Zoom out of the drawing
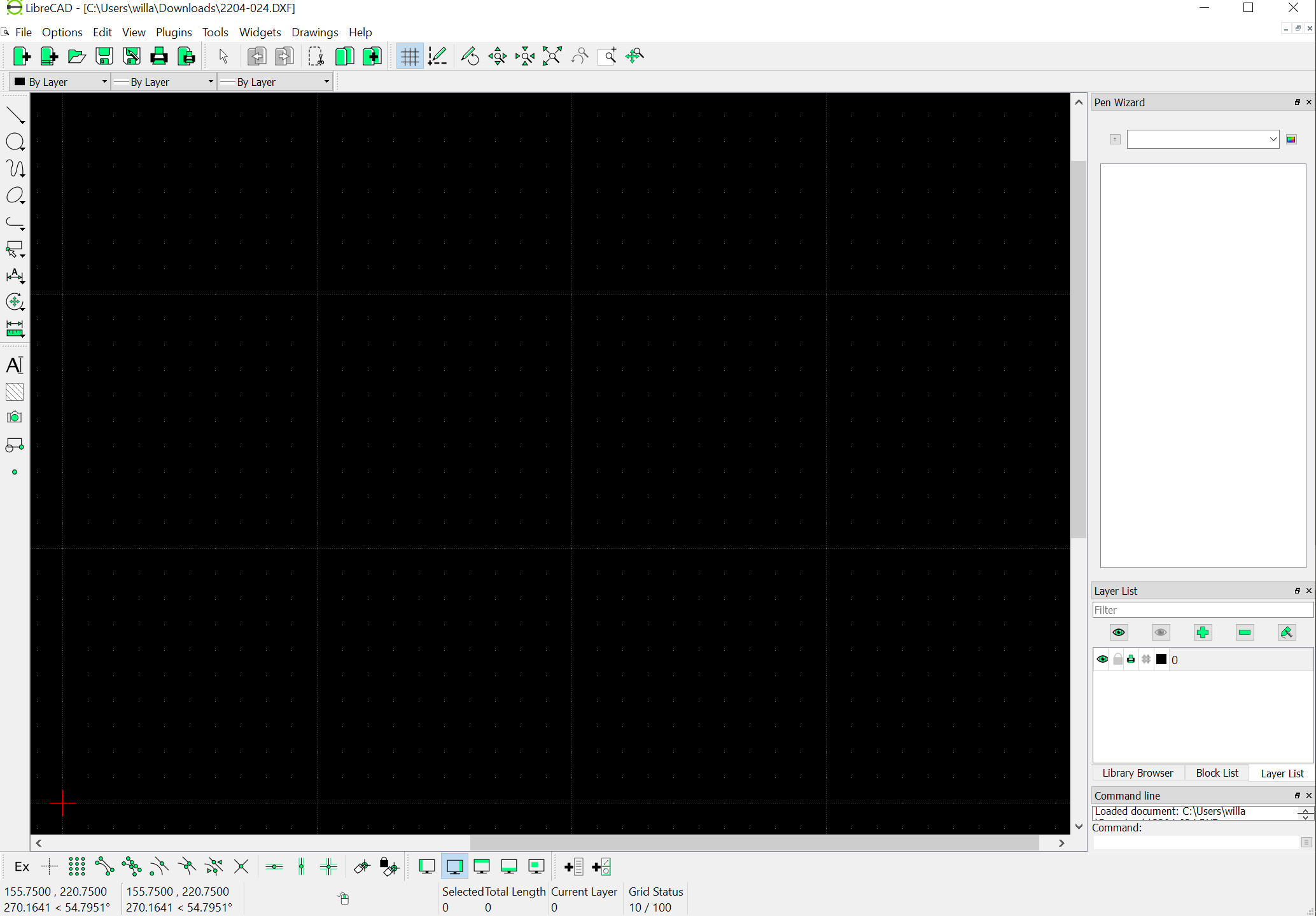 525,57
